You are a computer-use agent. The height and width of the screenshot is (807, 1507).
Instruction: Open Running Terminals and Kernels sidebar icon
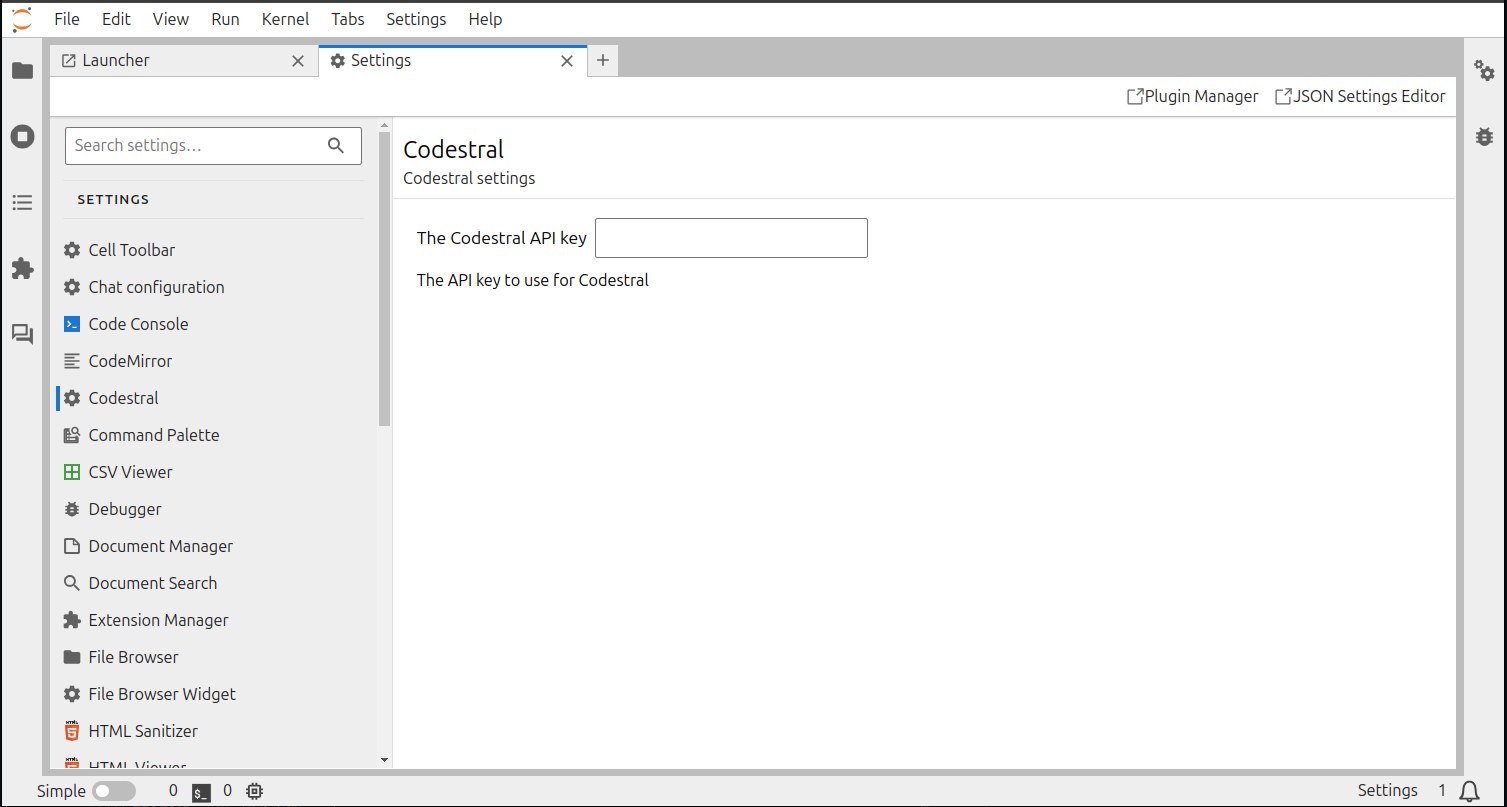coord(22,137)
